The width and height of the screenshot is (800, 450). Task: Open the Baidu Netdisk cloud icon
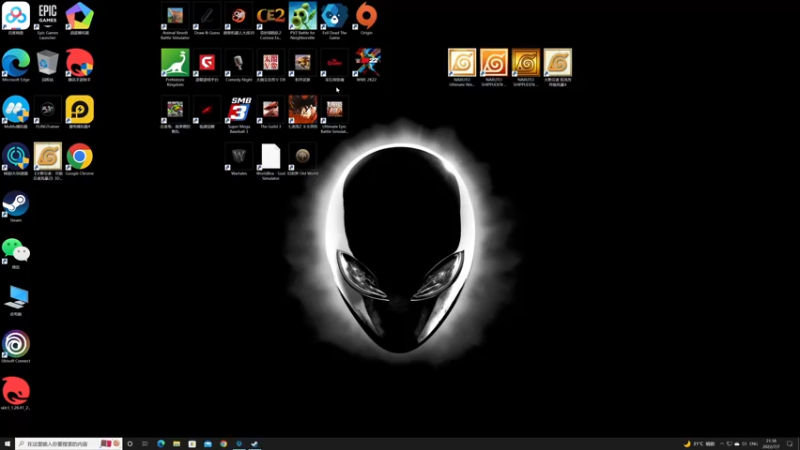(16, 18)
